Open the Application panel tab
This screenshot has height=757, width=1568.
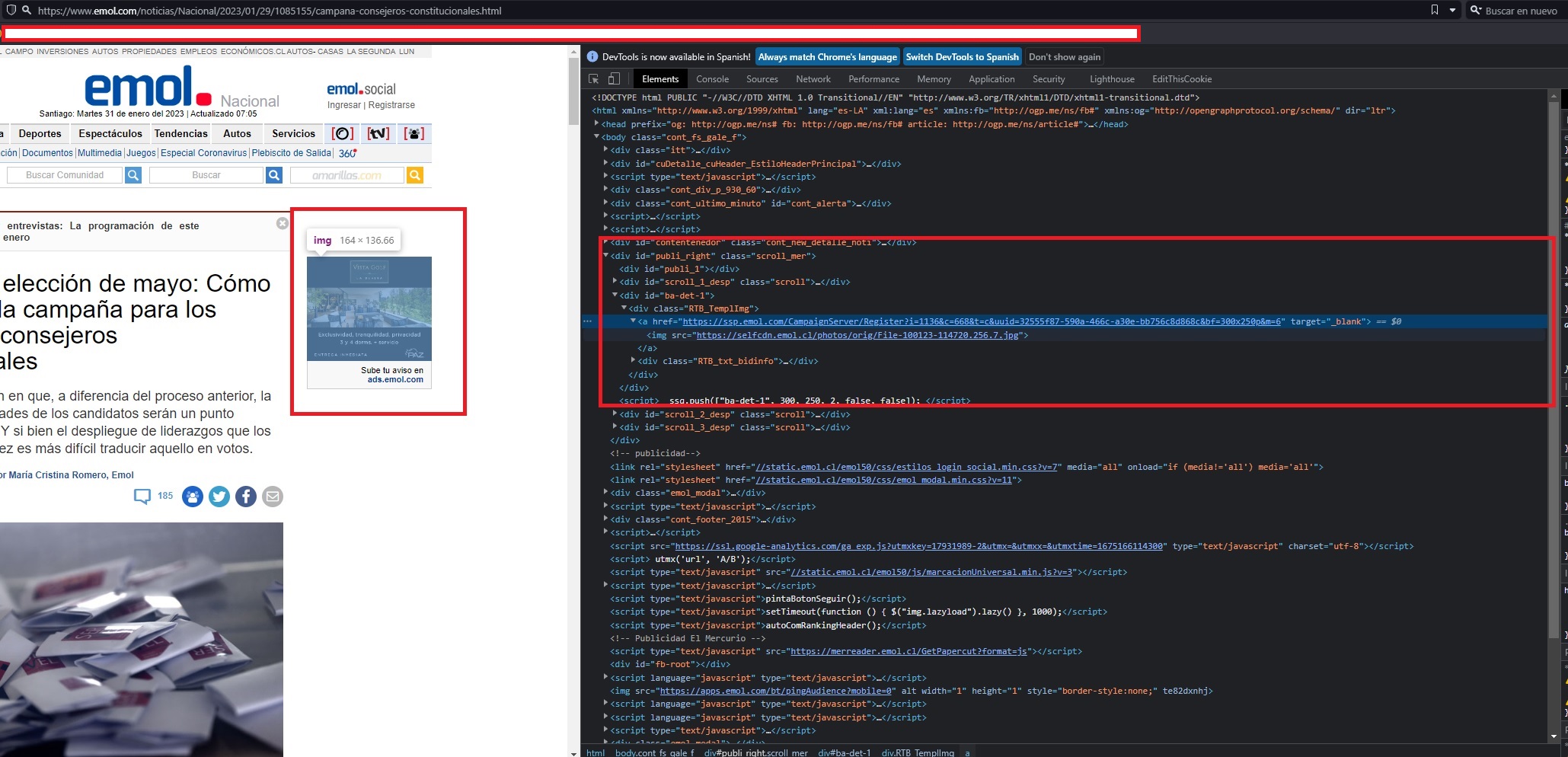coord(991,78)
